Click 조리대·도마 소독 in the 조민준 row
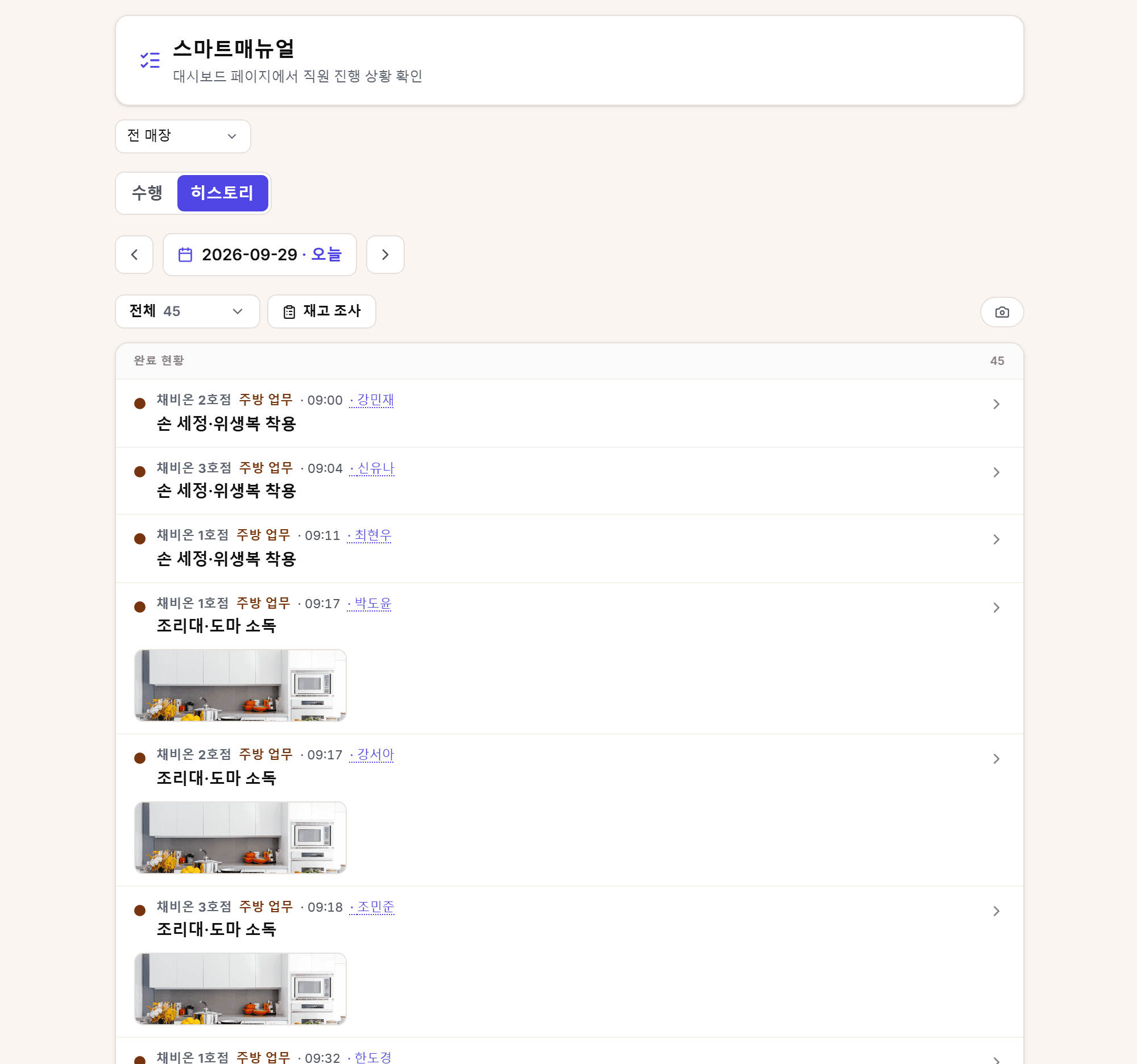 pos(217,929)
